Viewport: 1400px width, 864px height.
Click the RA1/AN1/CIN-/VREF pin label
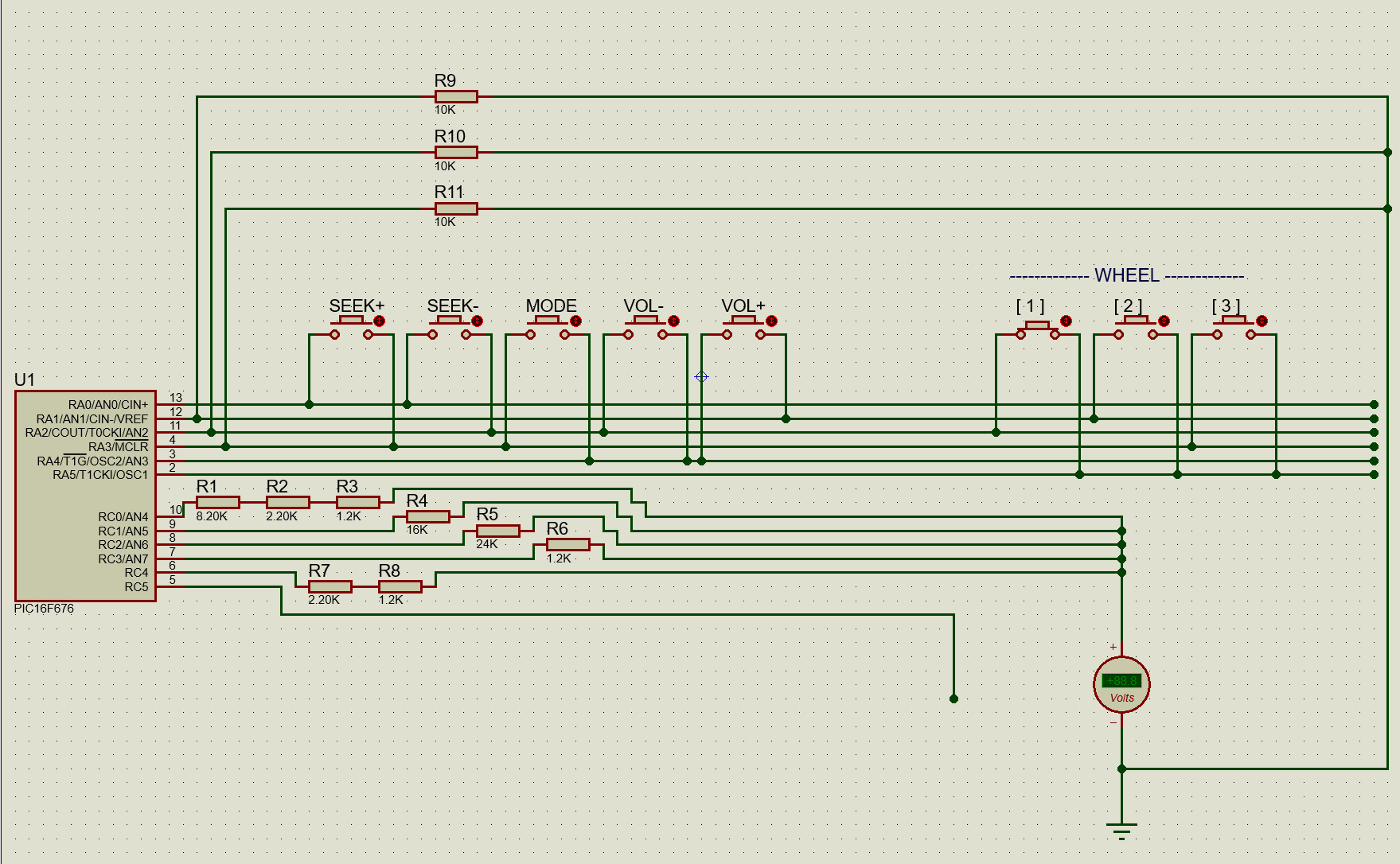[92, 419]
